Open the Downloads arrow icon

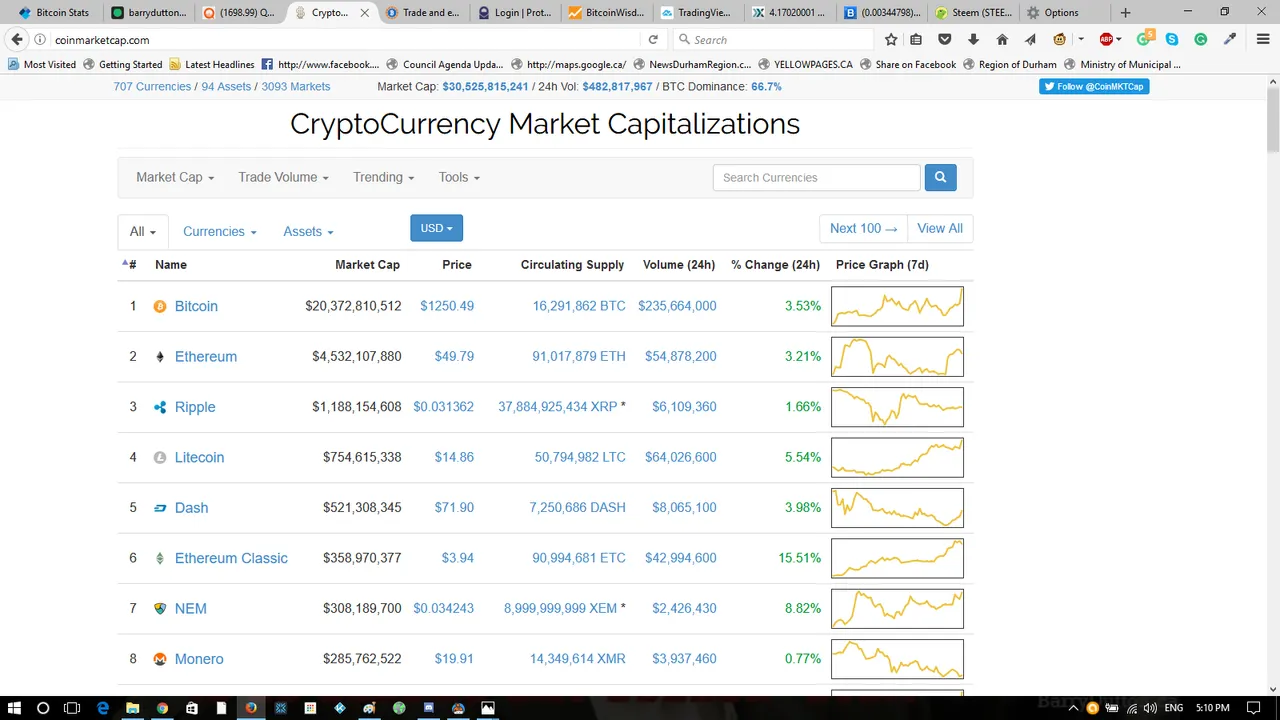click(x=973, y=40)
